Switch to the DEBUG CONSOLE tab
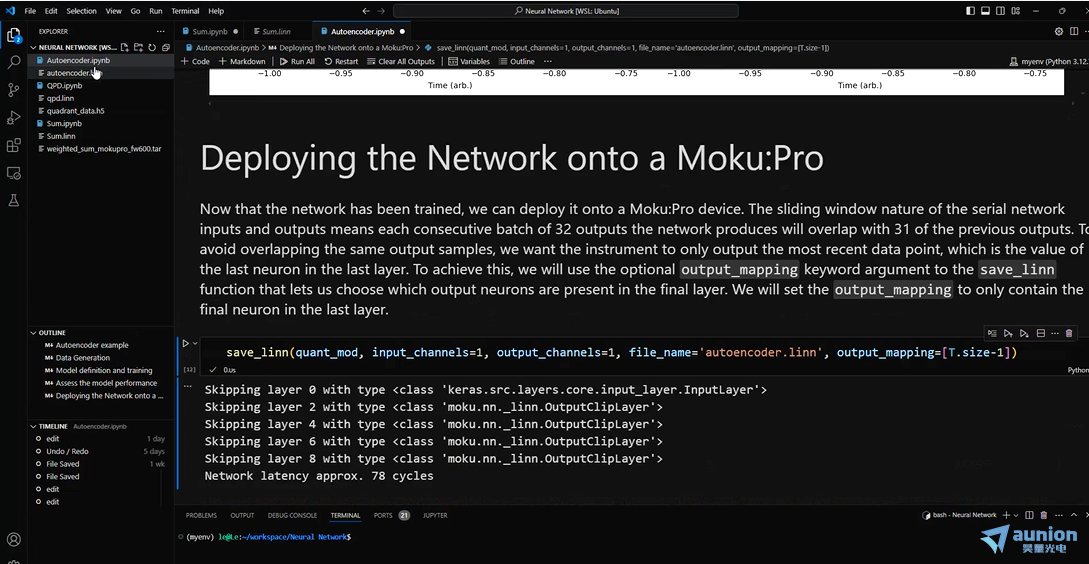This screenshot has width=1089, height=564. point(292,515)
